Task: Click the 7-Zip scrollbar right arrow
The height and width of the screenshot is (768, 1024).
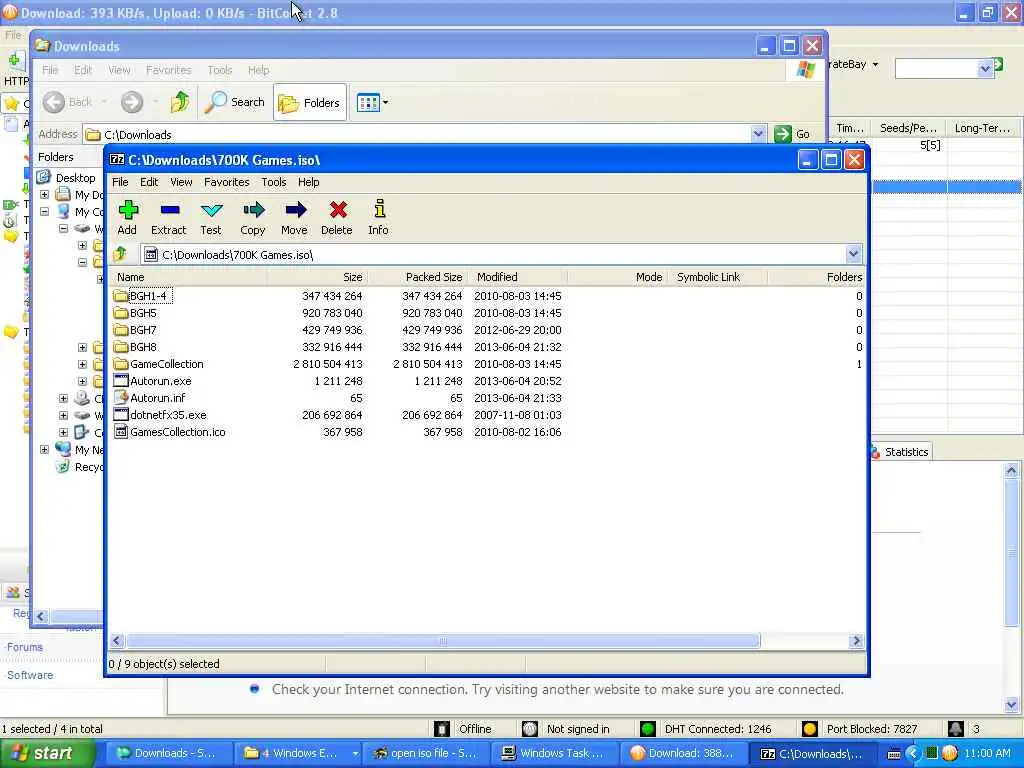Action: click(x=856, y=641)
